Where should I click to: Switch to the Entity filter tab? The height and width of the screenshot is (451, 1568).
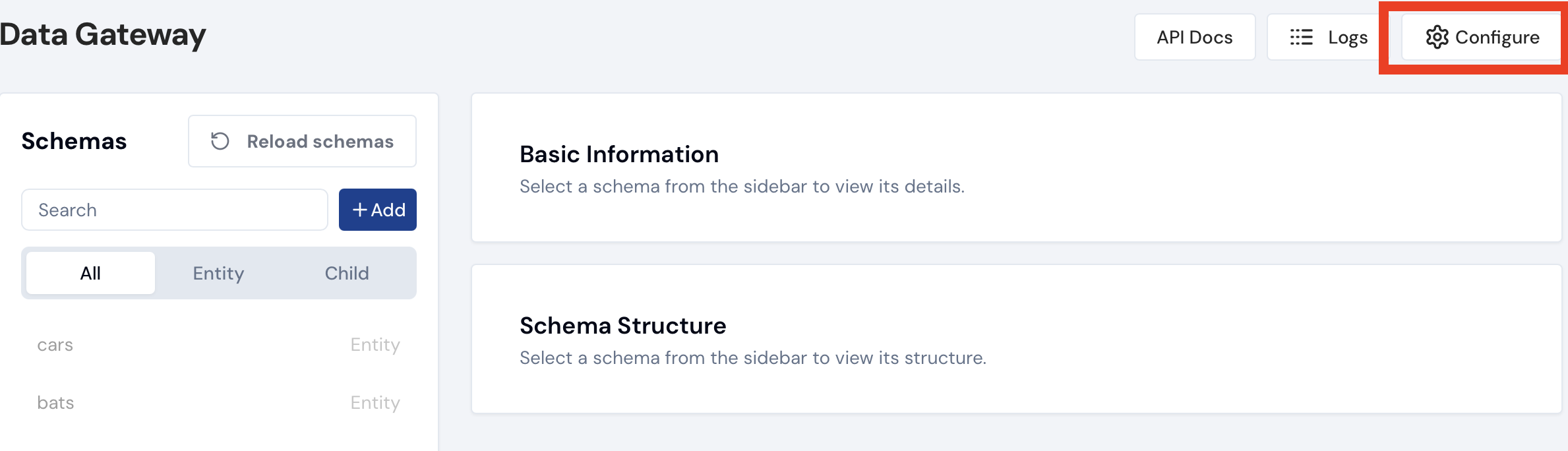pos(218,272)
